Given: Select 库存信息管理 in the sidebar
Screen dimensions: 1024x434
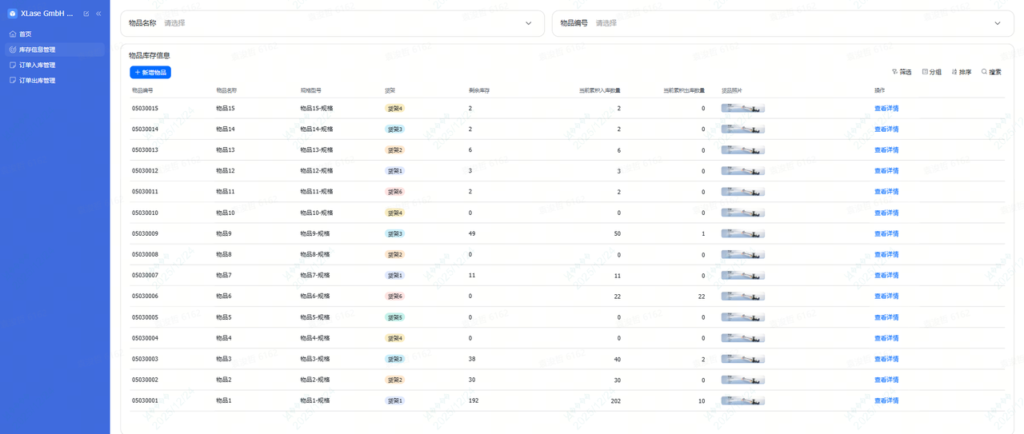Looking at the screenshot, I should [37, 49].
